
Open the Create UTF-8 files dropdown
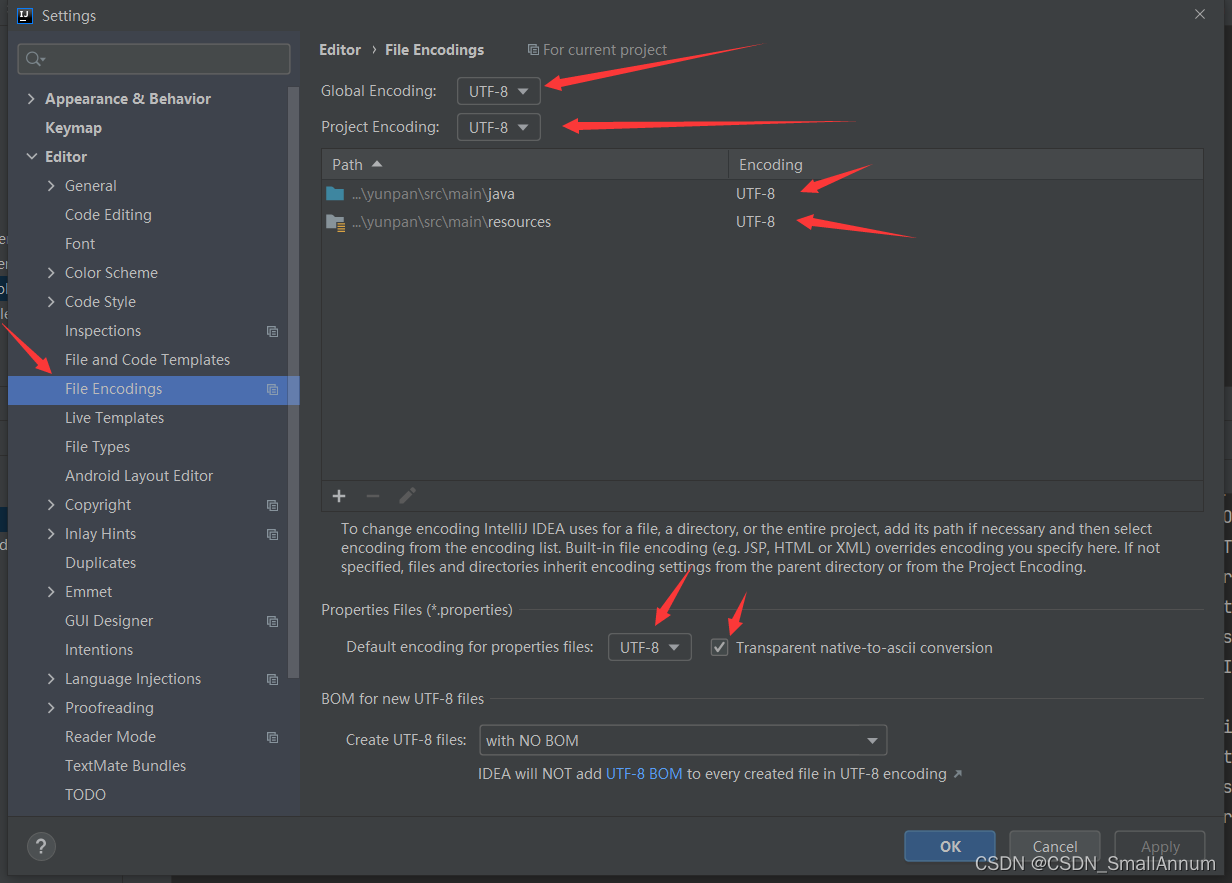683,740
